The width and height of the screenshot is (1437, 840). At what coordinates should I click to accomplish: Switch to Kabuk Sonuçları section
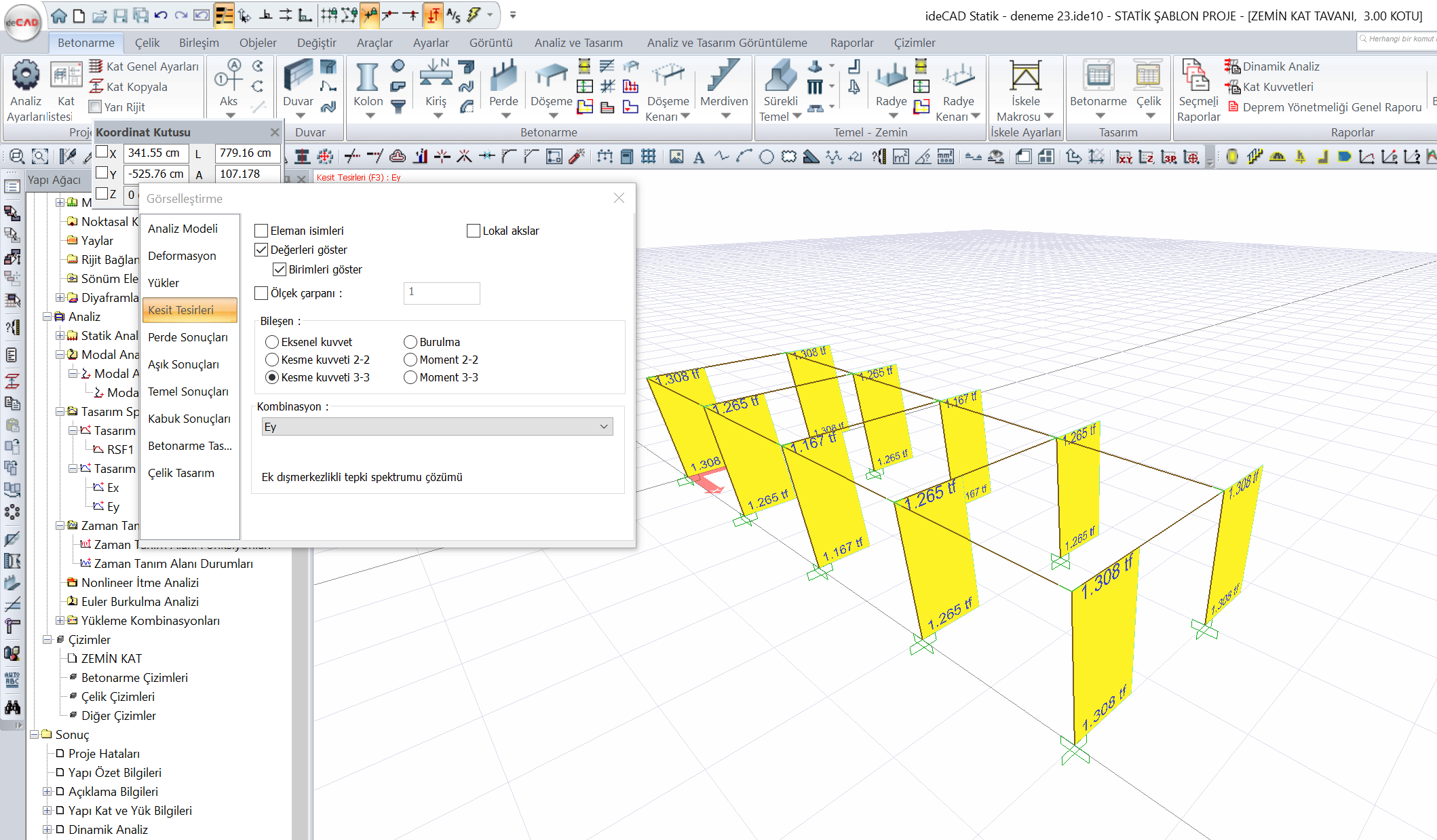(190, 419)
